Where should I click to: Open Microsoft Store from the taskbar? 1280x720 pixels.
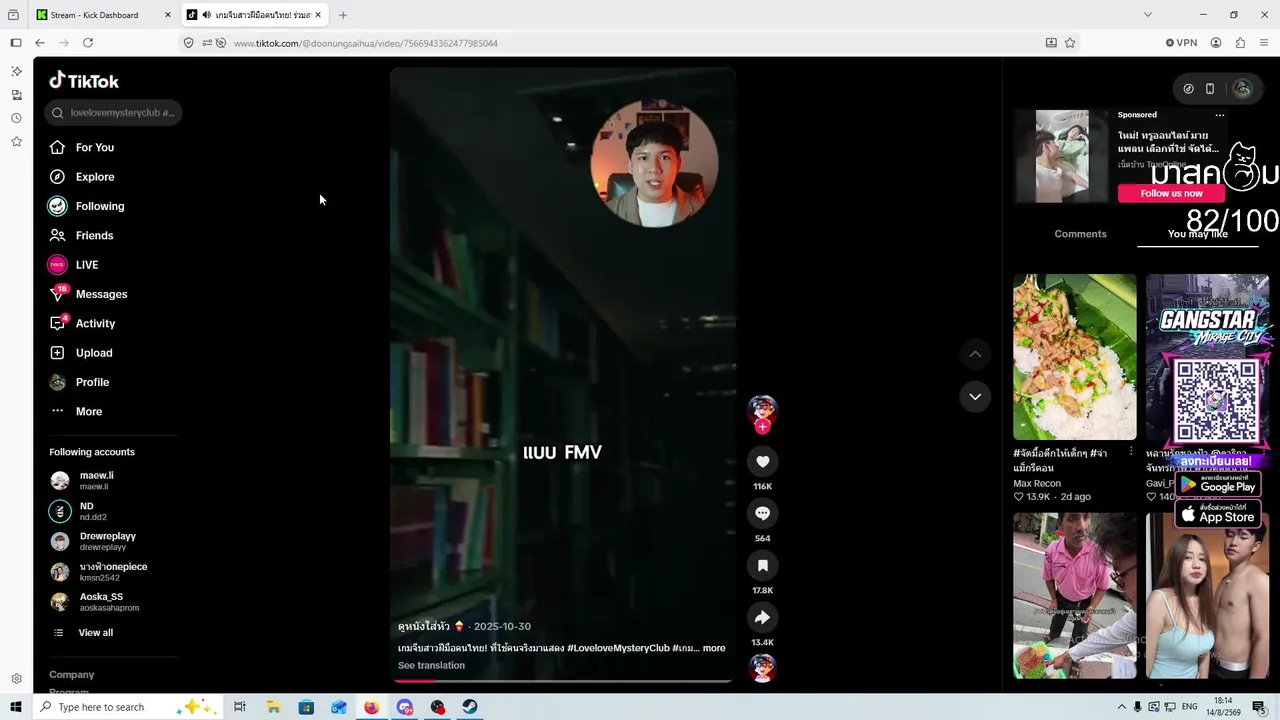coord(306,707)
